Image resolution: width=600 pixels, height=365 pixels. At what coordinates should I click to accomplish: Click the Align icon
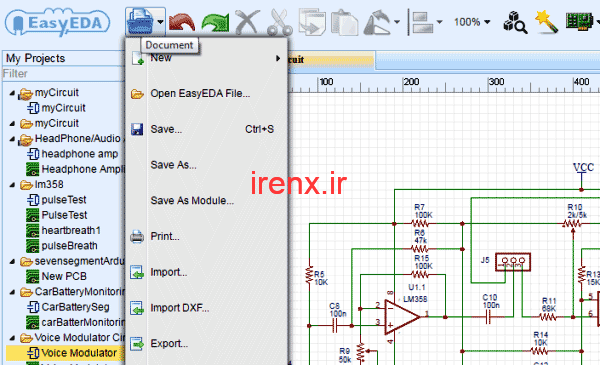click(x=423, y=22)
